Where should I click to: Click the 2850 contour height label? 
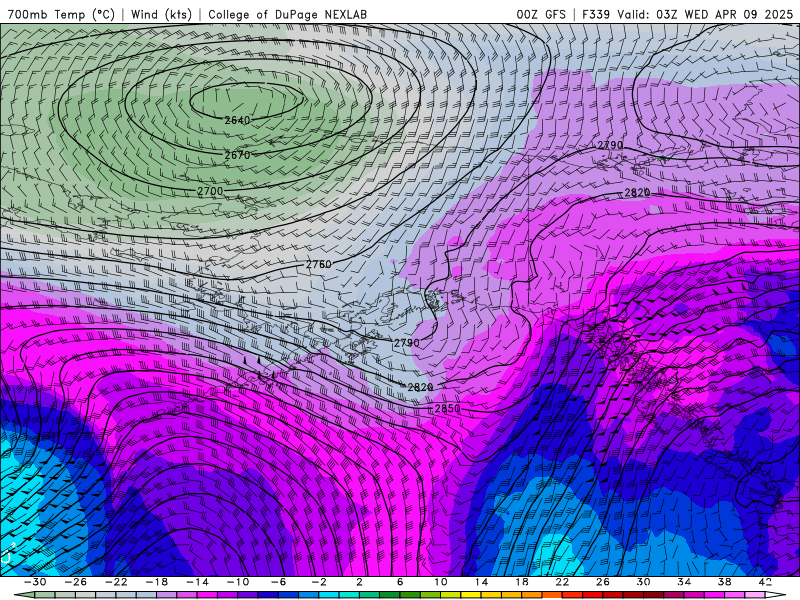[447, 409]
